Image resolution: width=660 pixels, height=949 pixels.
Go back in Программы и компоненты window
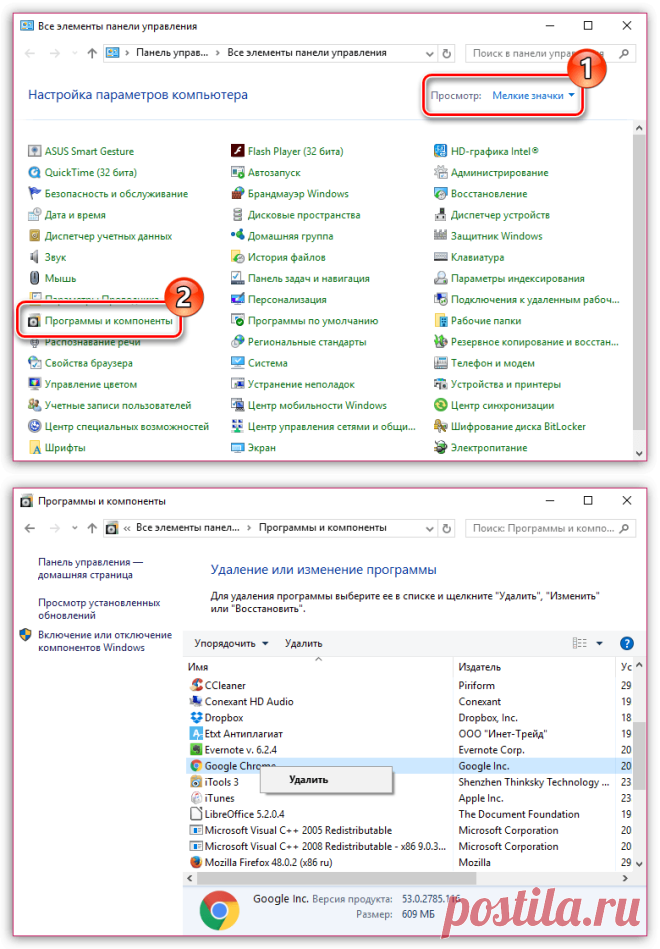(30, 528)
